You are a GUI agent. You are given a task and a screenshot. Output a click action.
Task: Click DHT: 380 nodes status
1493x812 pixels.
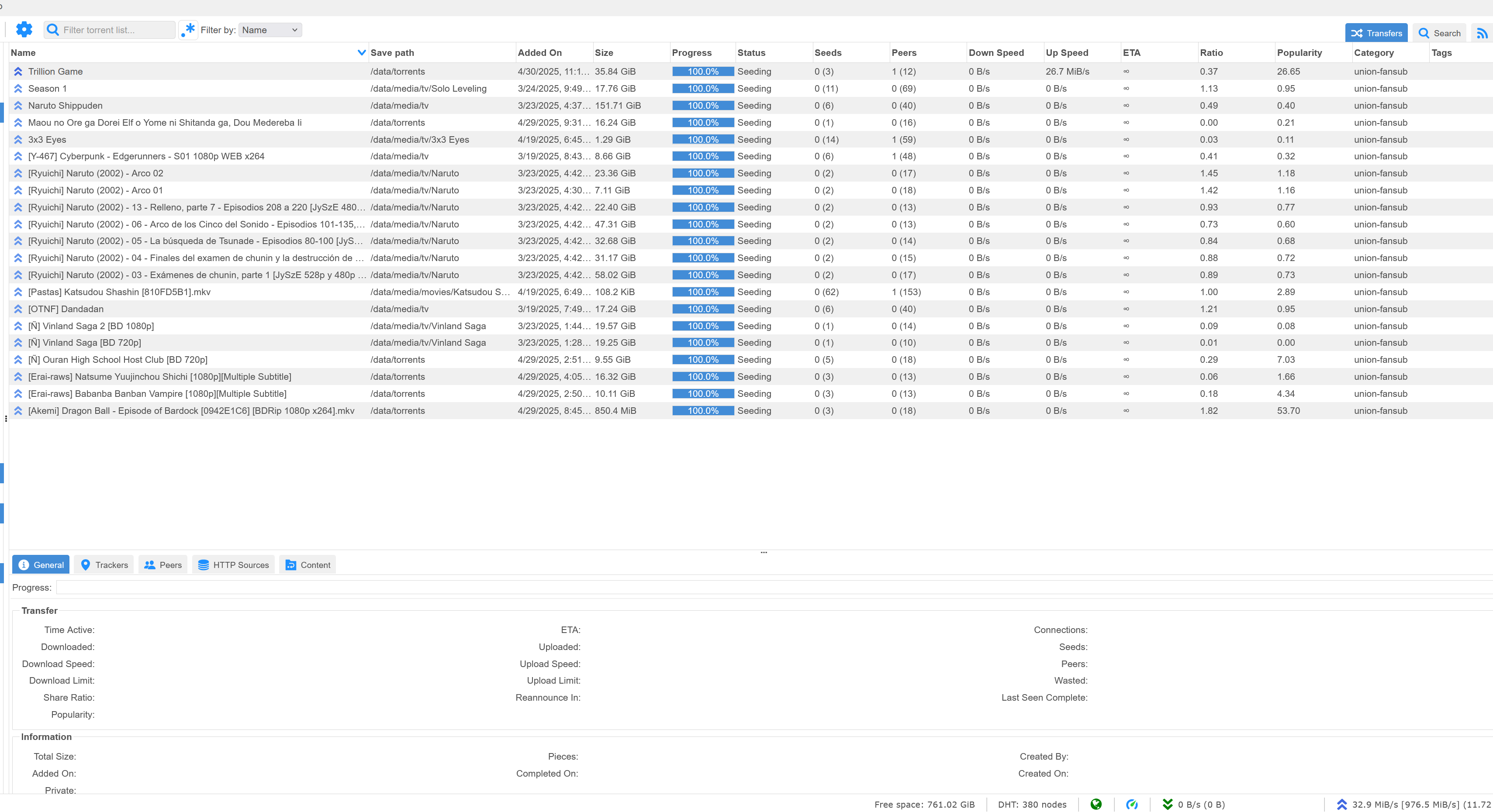pos(1032,805)
